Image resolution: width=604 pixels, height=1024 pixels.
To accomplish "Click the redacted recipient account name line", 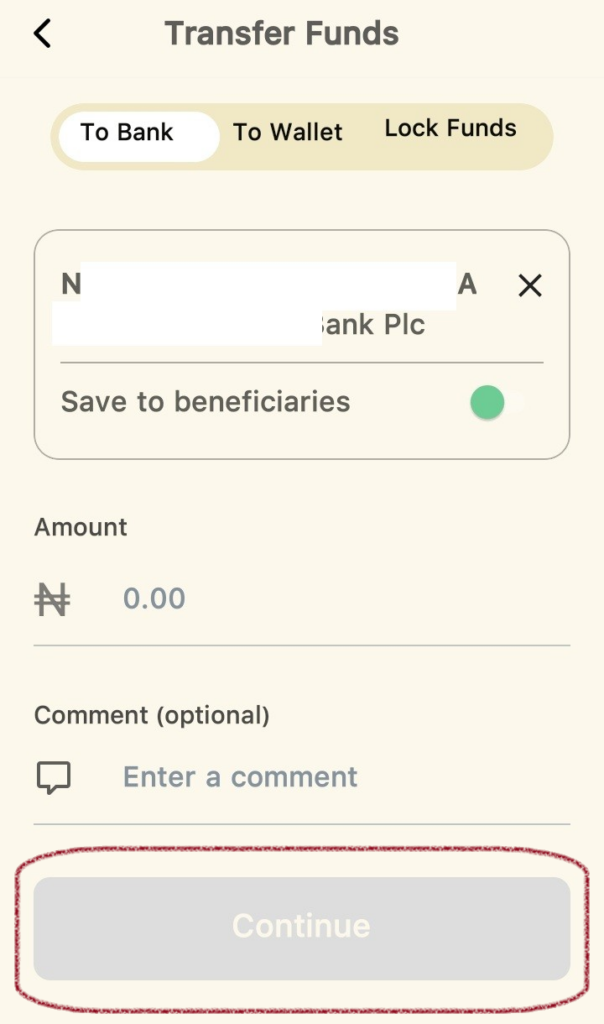I will (268, 285).
